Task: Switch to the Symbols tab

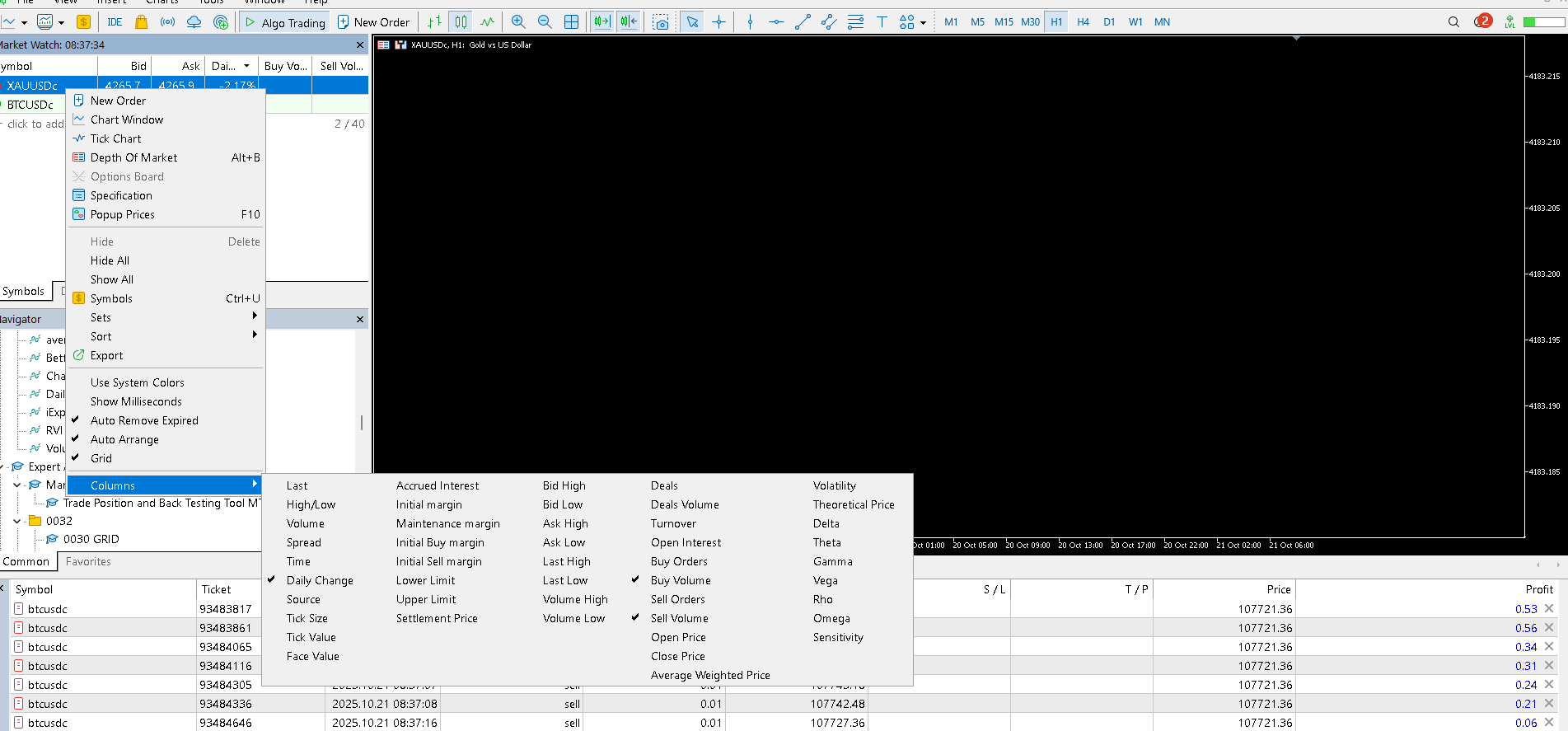Action: coord(24,291)
